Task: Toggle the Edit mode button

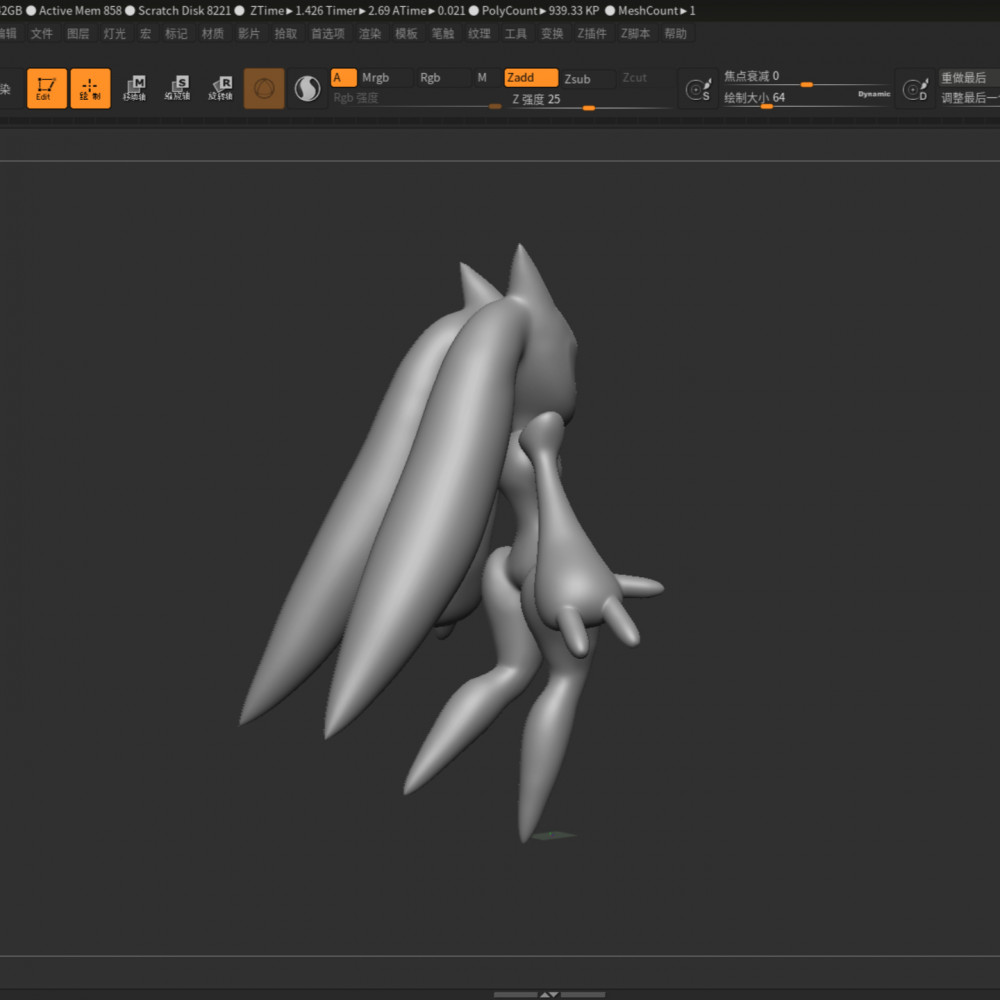Action: tap(47, 88)
